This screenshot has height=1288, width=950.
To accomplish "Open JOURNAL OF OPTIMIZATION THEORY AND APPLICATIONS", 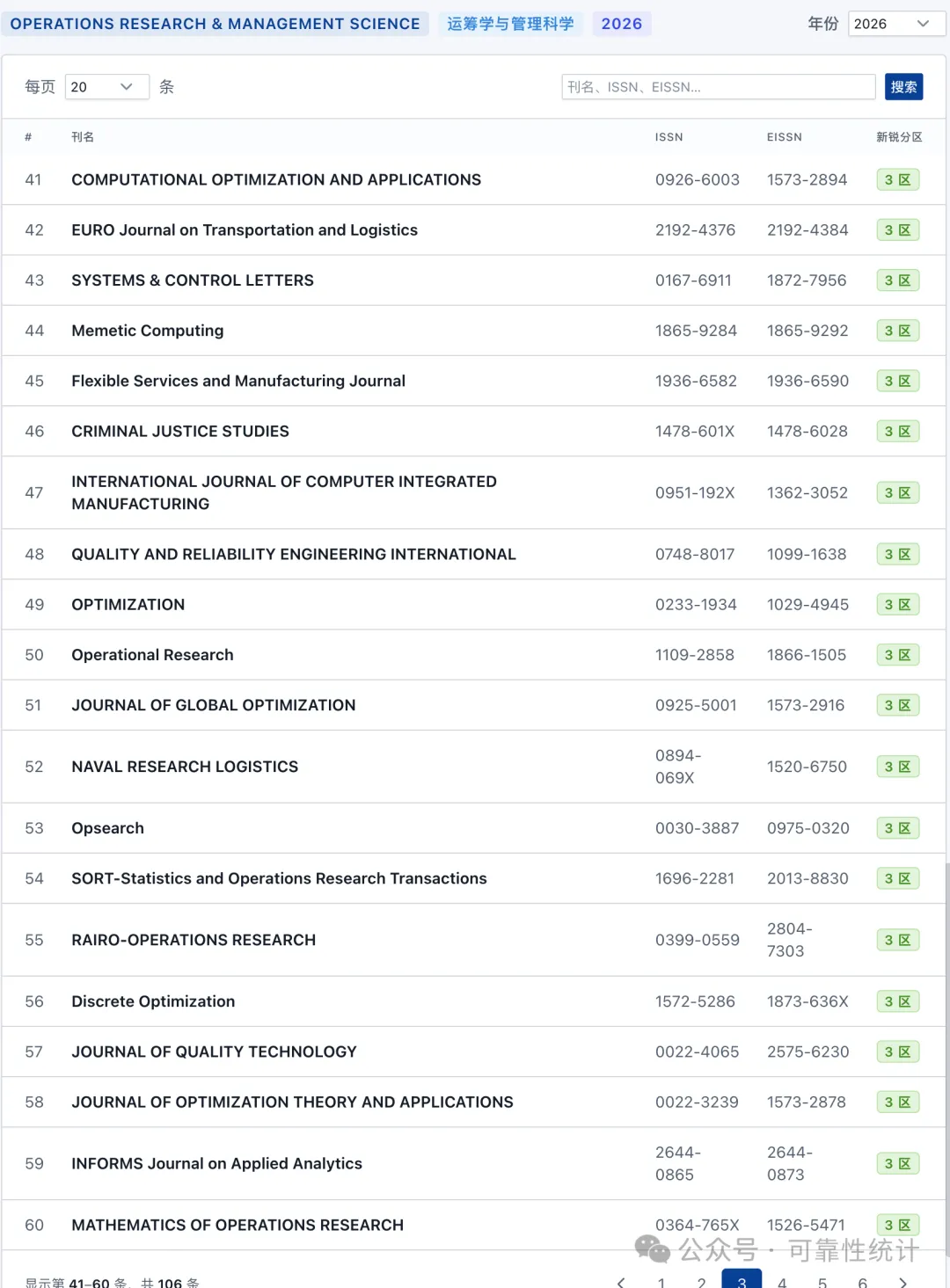I will pyautogui.click(x=292, y=1102).
